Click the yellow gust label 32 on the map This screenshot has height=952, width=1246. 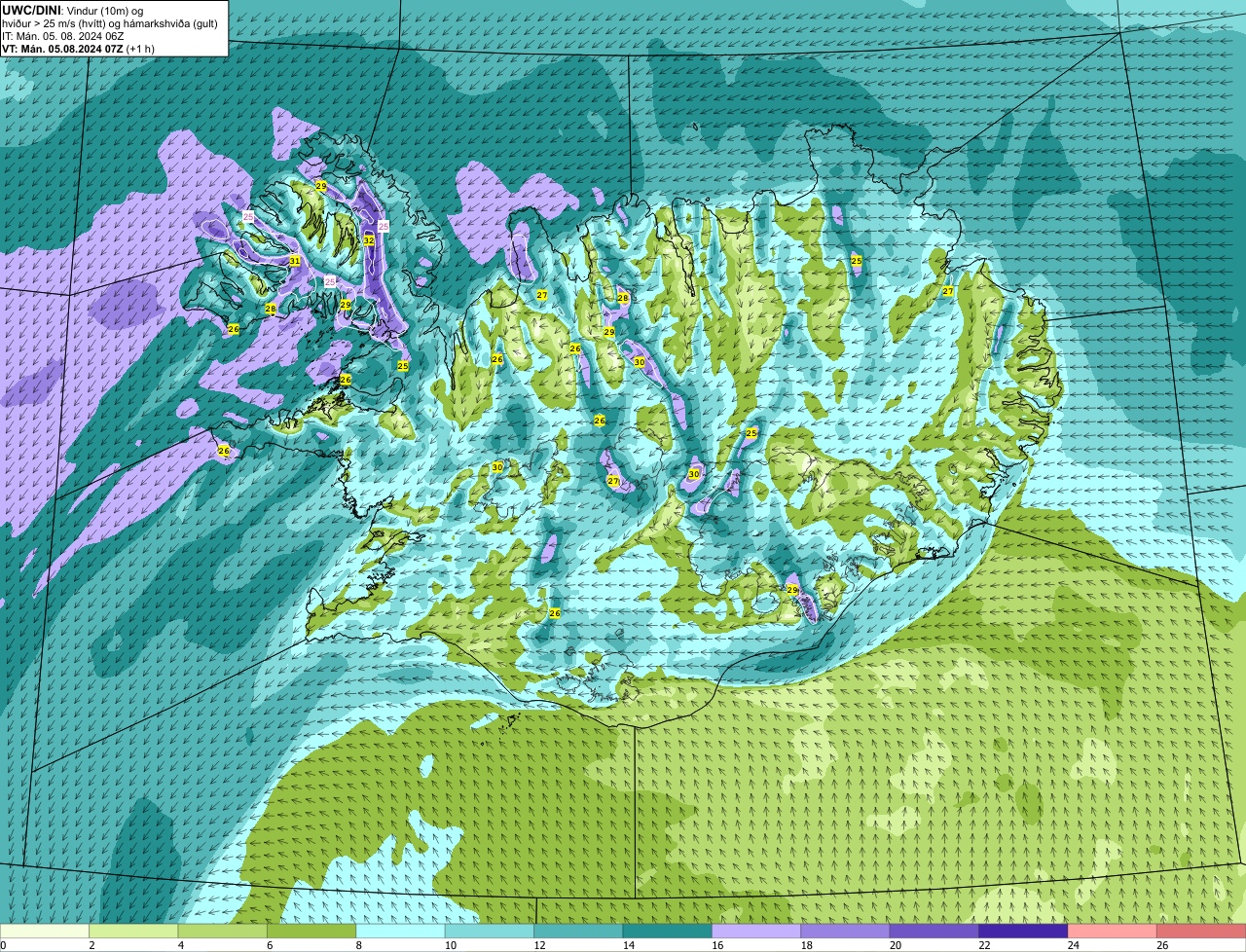[x=369, y=240]
